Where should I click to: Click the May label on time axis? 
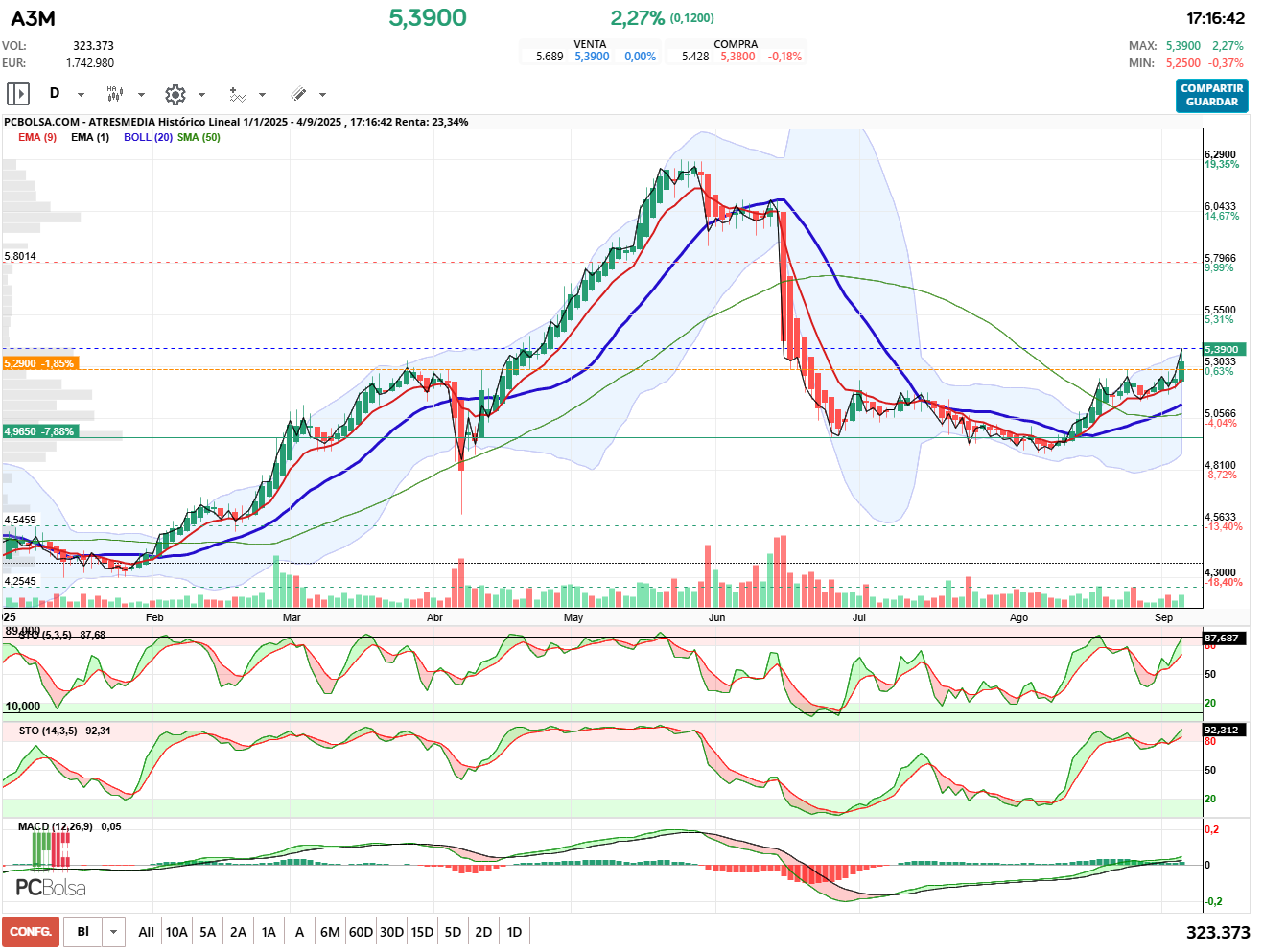pyautogui.click(x=573, y=617)
